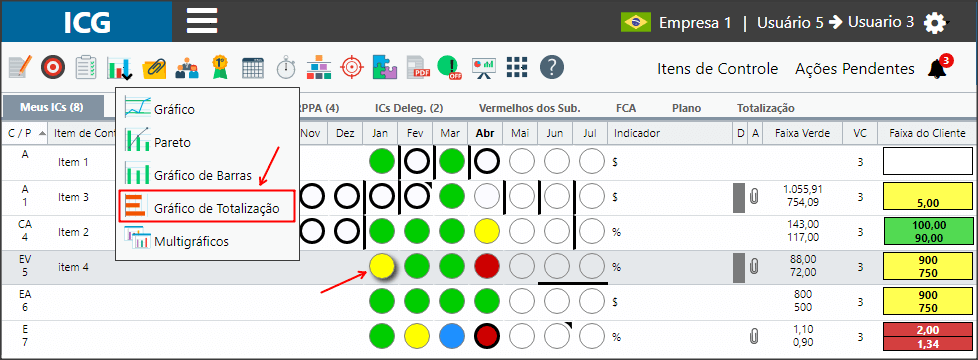The image size is (978, 360).
Task: Open Vermelhos dos Sub. tab
Action: [x=530, y=108]
